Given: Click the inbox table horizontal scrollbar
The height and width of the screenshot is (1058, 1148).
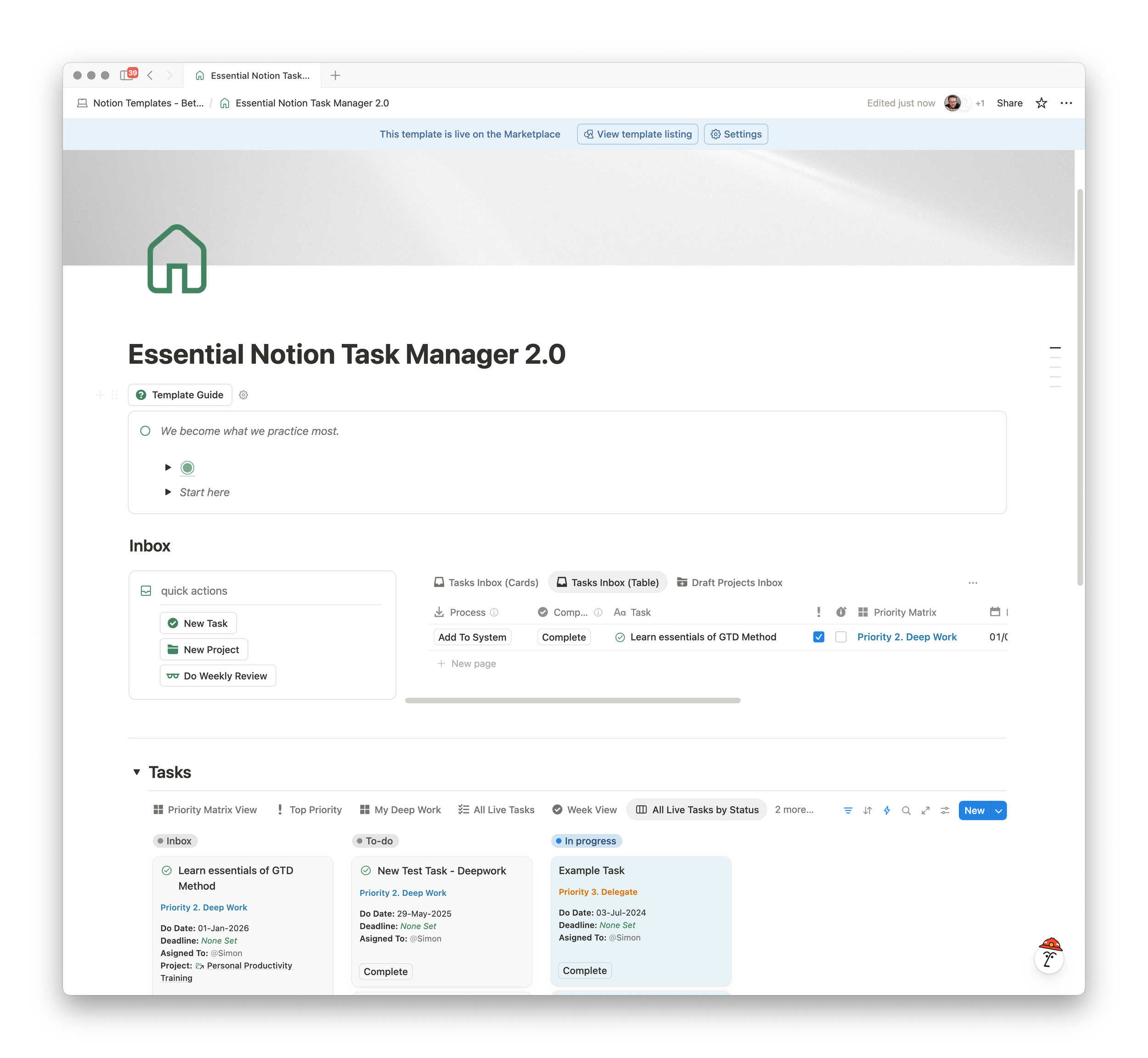Looking at the screenshot, I should point(573,701).
